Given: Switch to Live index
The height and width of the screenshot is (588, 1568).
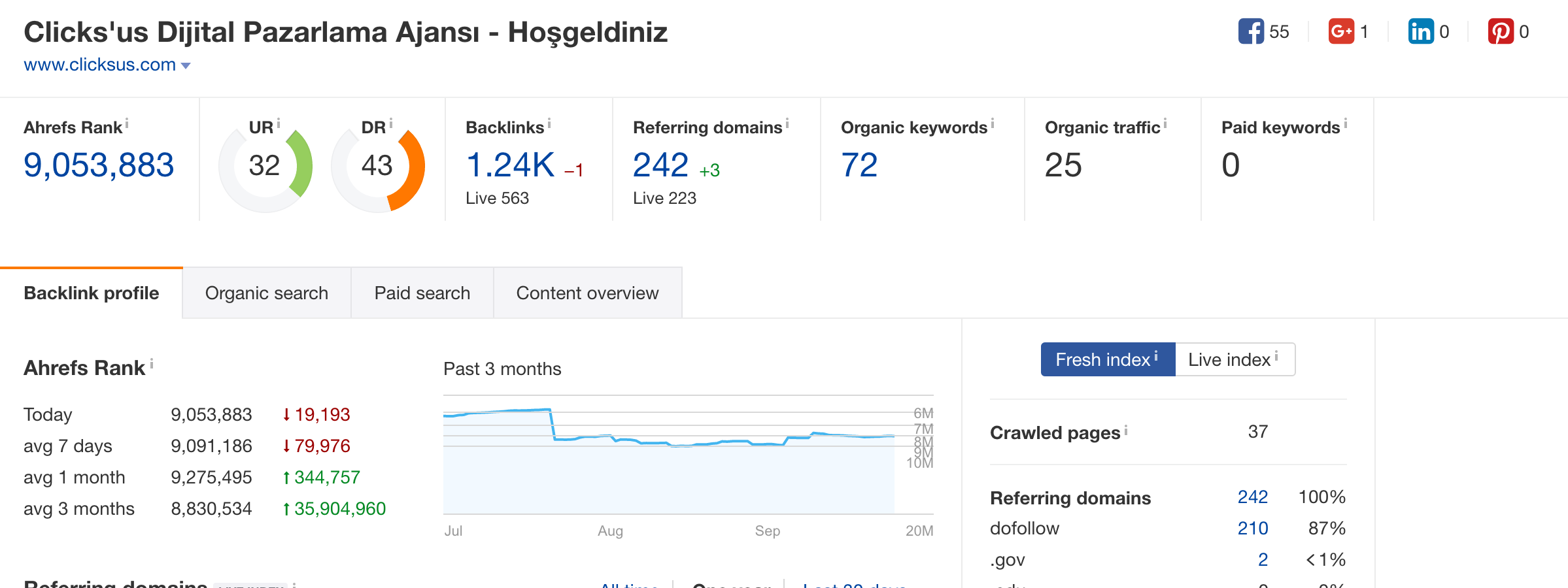Looking at the screenshot, I should [1234, 359].
